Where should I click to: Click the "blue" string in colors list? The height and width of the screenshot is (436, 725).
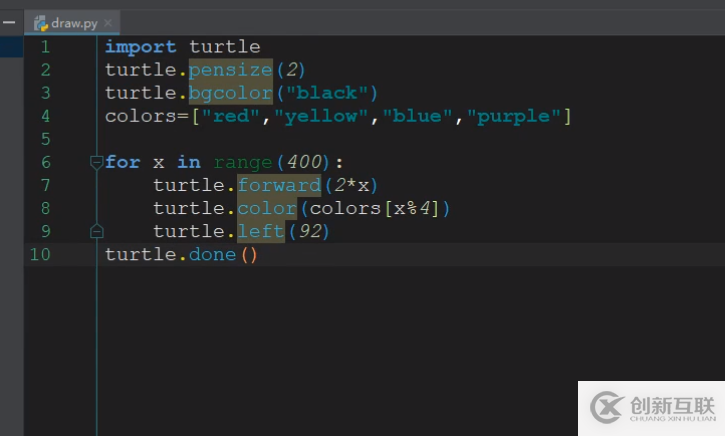418,116
